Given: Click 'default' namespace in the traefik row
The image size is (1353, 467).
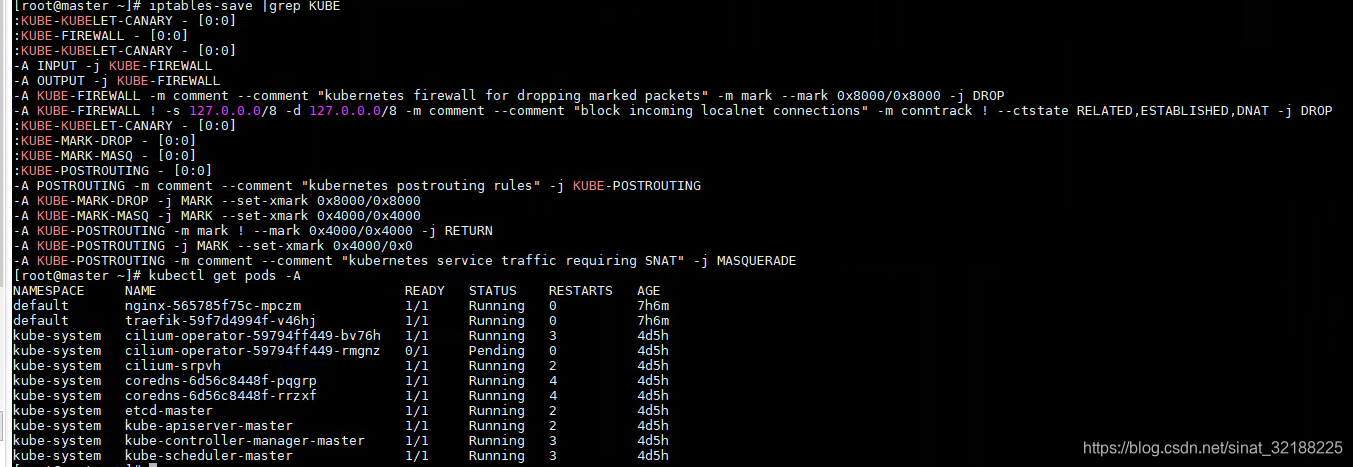Looking at the screenshot, I should [41, 320].
